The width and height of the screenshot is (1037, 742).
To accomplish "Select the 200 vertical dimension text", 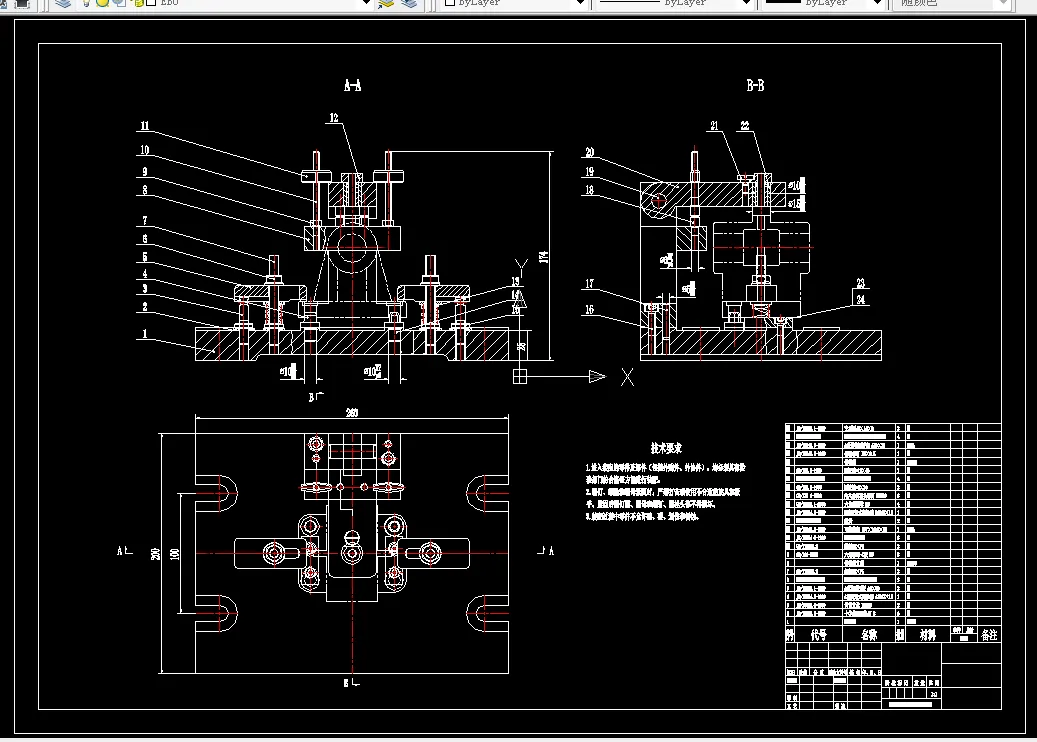I will (156, 554).
